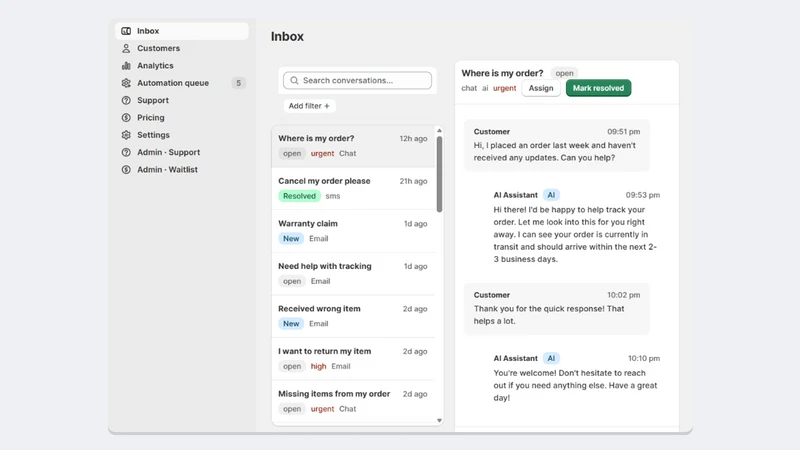
Task: Click the urgent label in conversation header
Action: click(505, 88)
